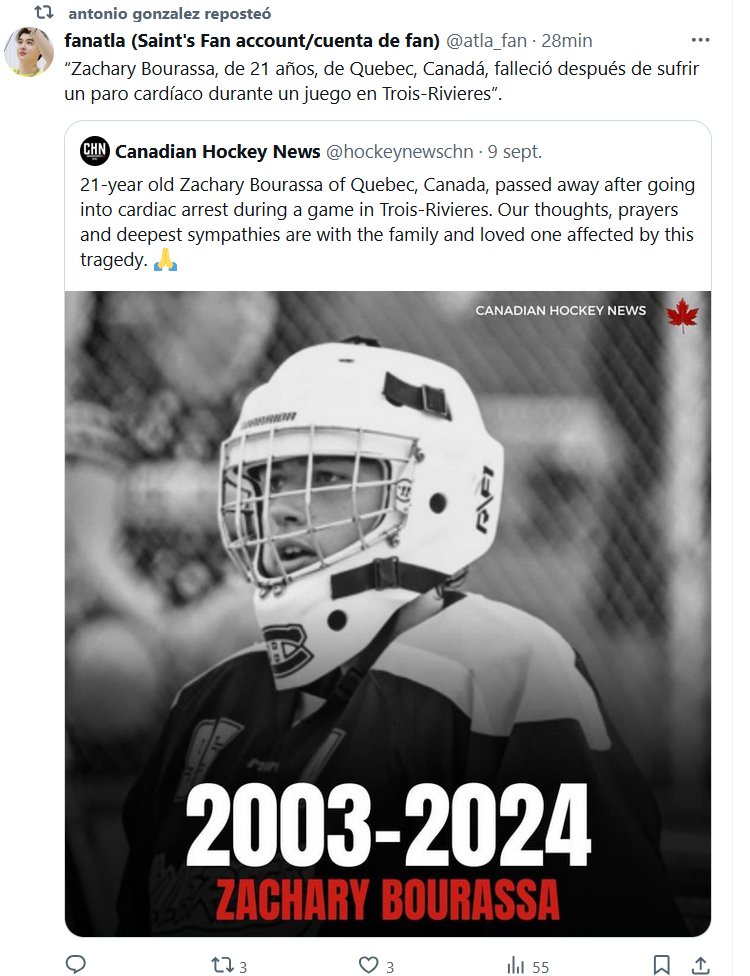Click the fanatla display name
This screenshot has height=976, width=750.
click(250, 40)
